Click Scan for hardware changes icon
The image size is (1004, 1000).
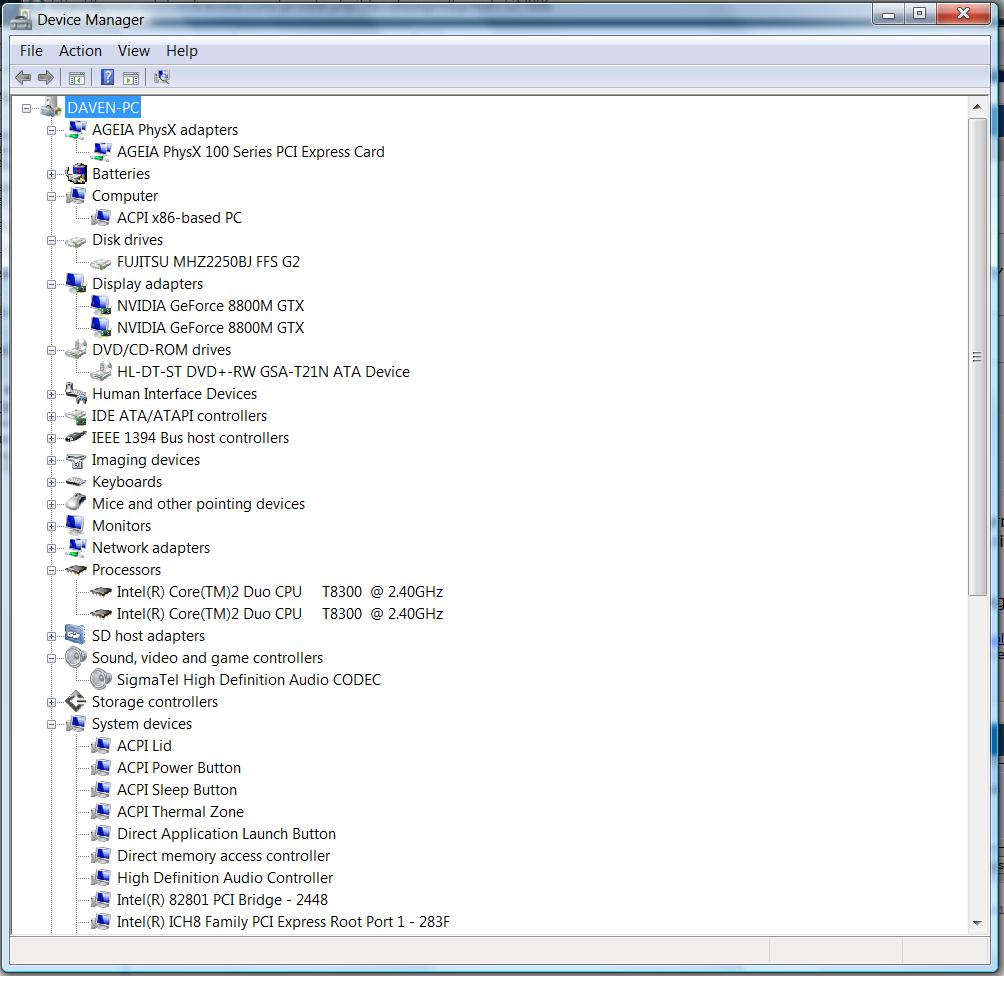pos(161,77)
